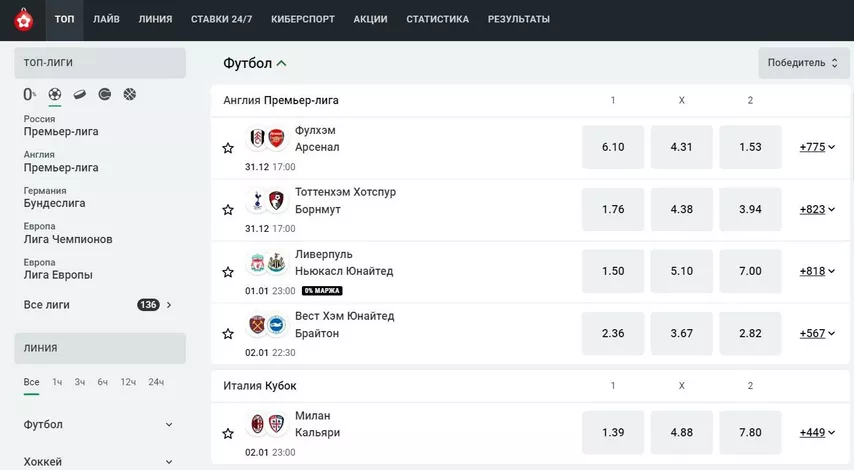
Task: Select the tennis ball sport icon
Action: [x=105, y=94]
